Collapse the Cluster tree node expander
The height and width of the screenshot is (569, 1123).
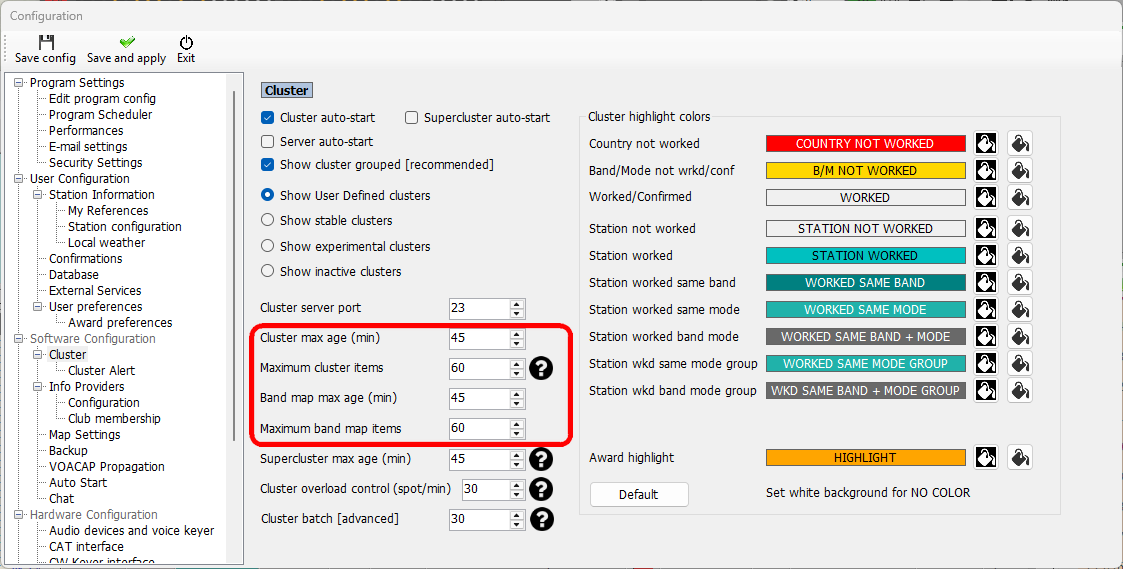[x=38, y=354]
